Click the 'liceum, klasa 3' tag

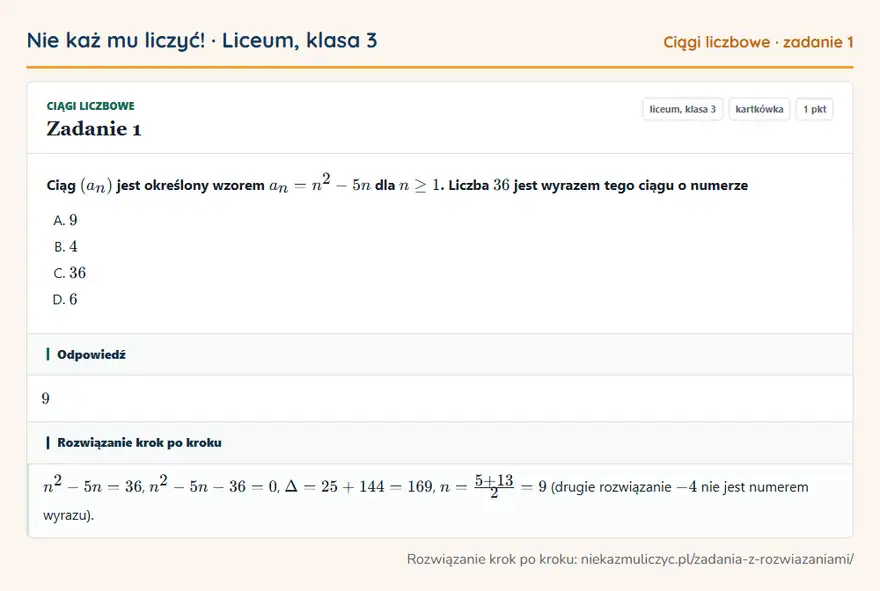click(682, 109)
